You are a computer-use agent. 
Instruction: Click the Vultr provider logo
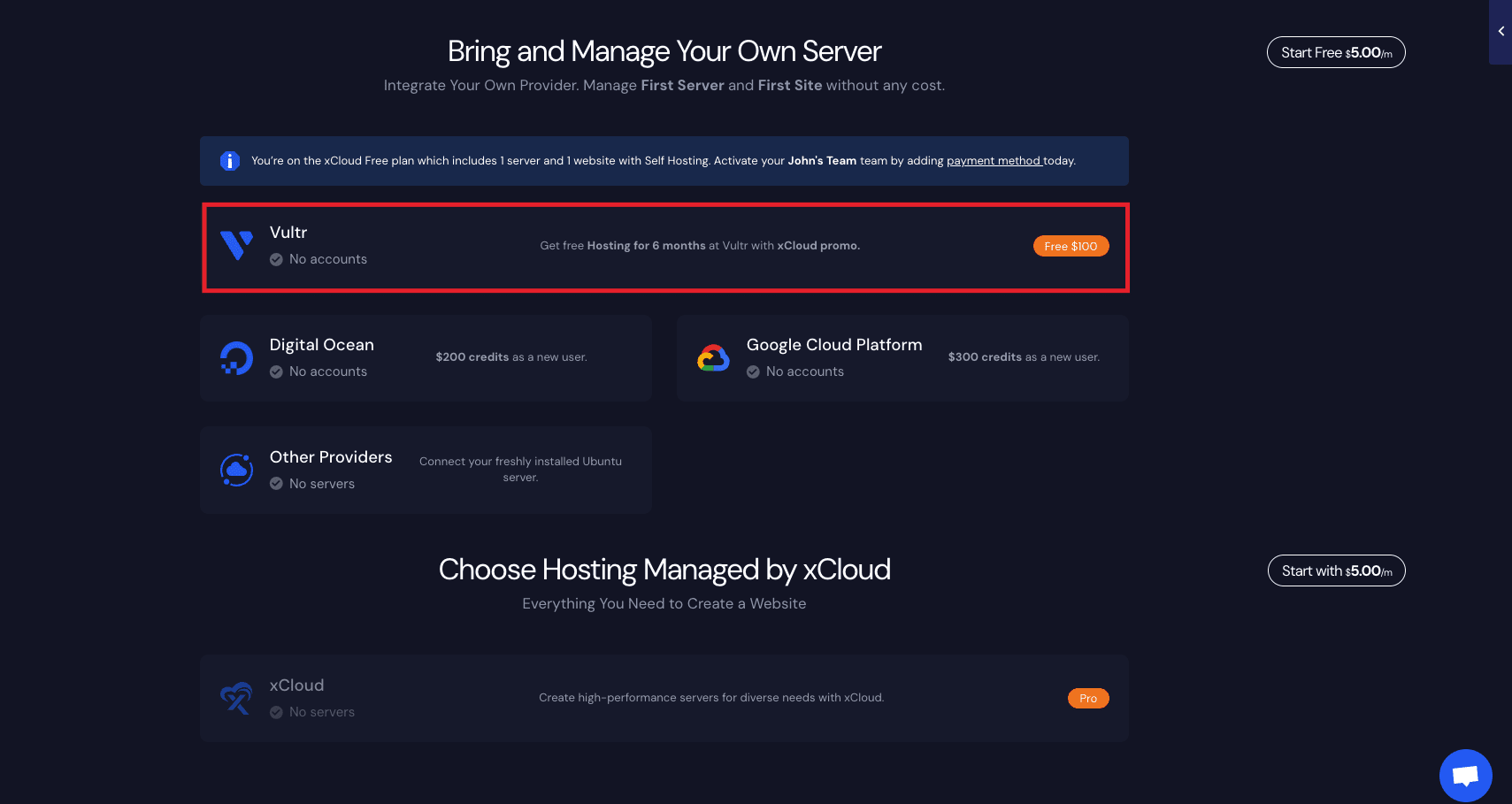pyautogui.click(x=236, y=245)
